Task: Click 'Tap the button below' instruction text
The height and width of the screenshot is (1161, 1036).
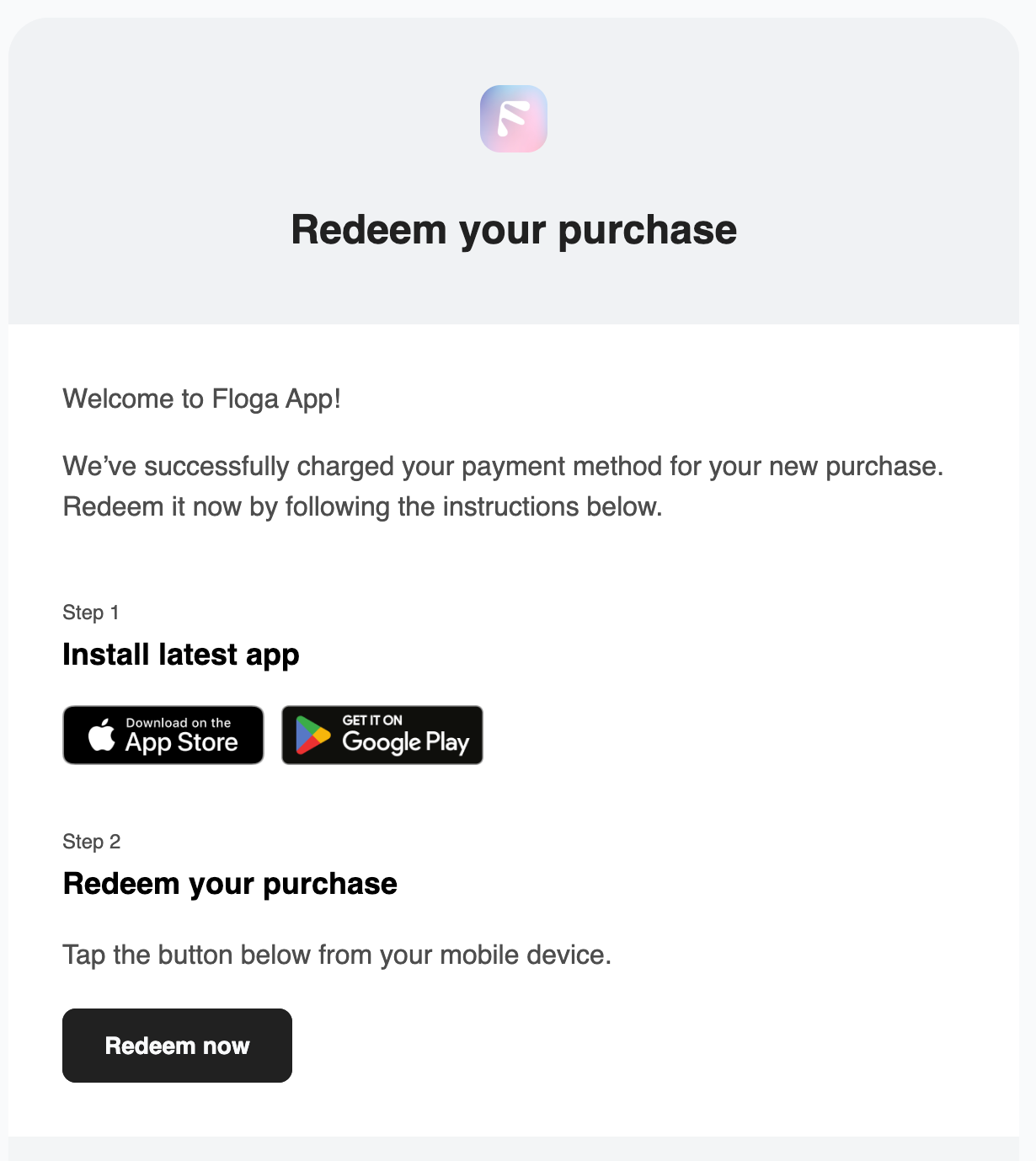Action: pos(337,955)
